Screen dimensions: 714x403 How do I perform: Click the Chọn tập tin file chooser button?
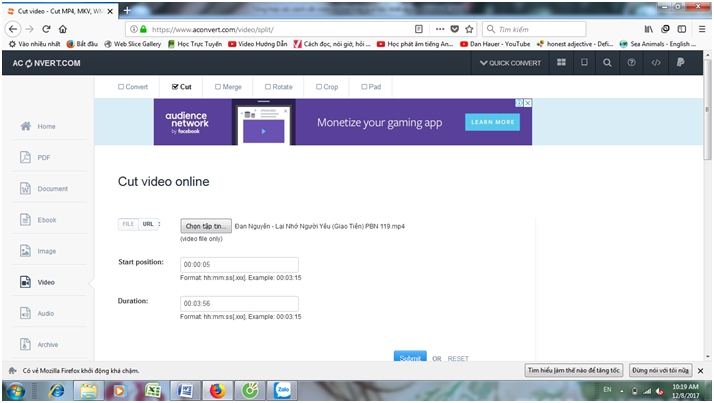point(206,226)
